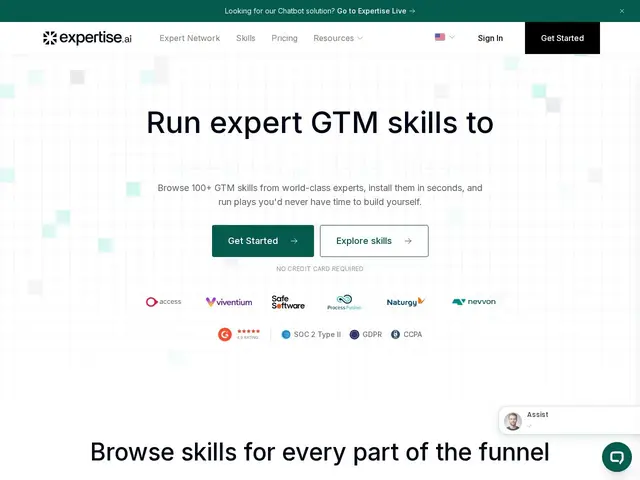This screenshot has width=640, height=480.
Task: Click the Browse skills for every part heading
Action: pyautogui.click(x=320, y=452)
